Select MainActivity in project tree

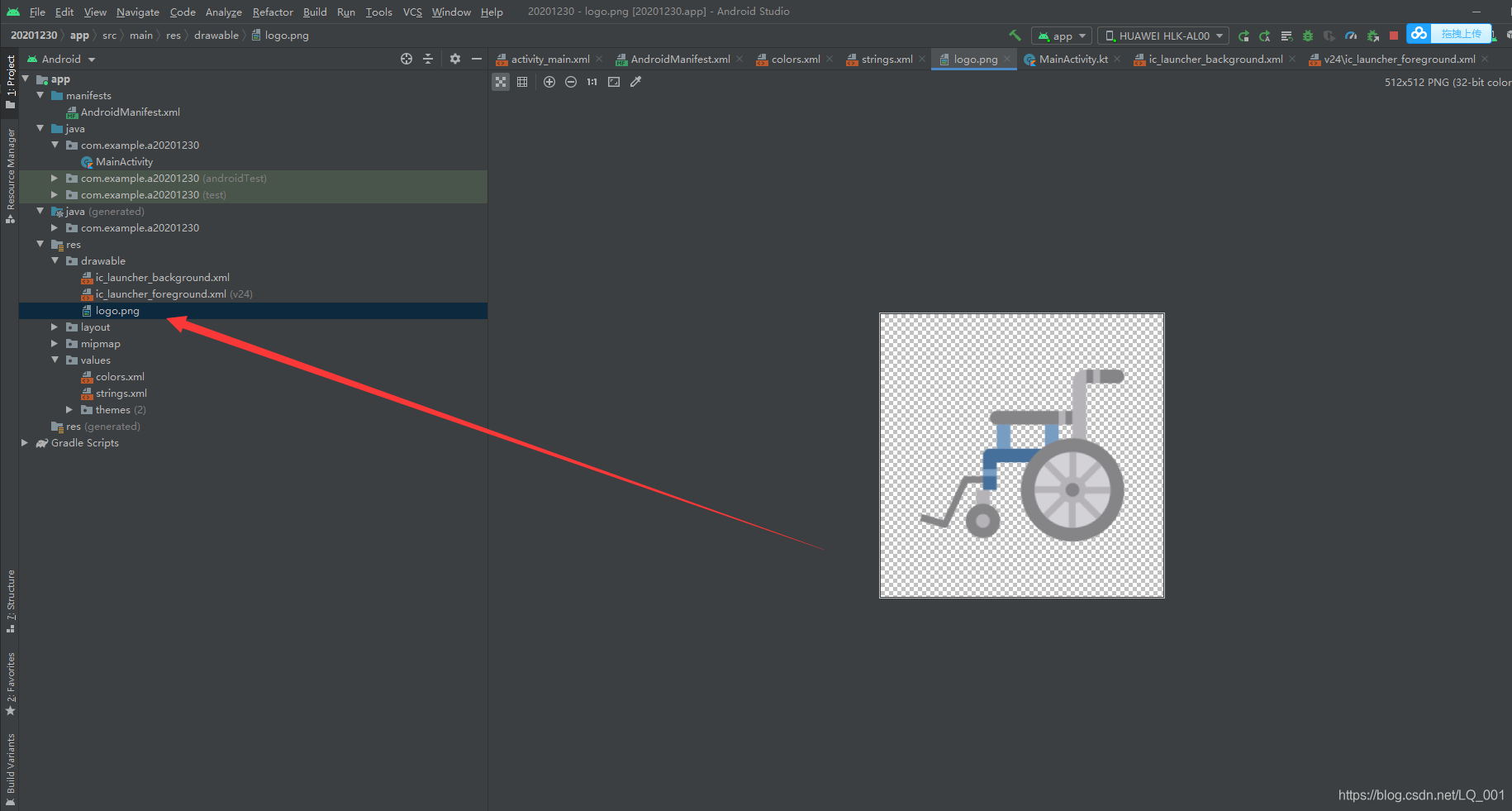pos(116,162)
